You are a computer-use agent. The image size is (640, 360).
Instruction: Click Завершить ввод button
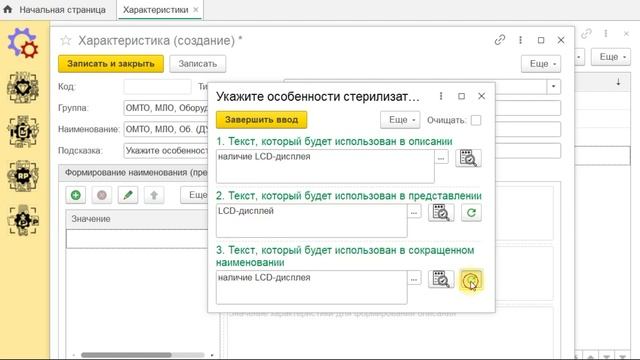coord(261,120)
